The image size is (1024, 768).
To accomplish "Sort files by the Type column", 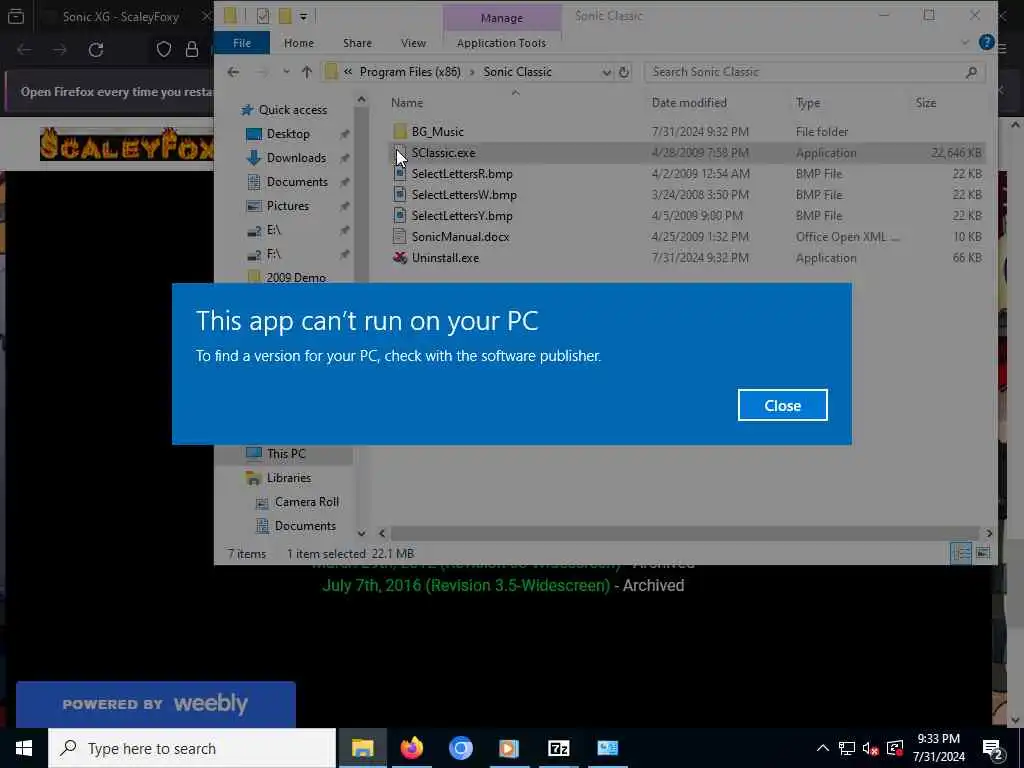I will tap(808, 103).
